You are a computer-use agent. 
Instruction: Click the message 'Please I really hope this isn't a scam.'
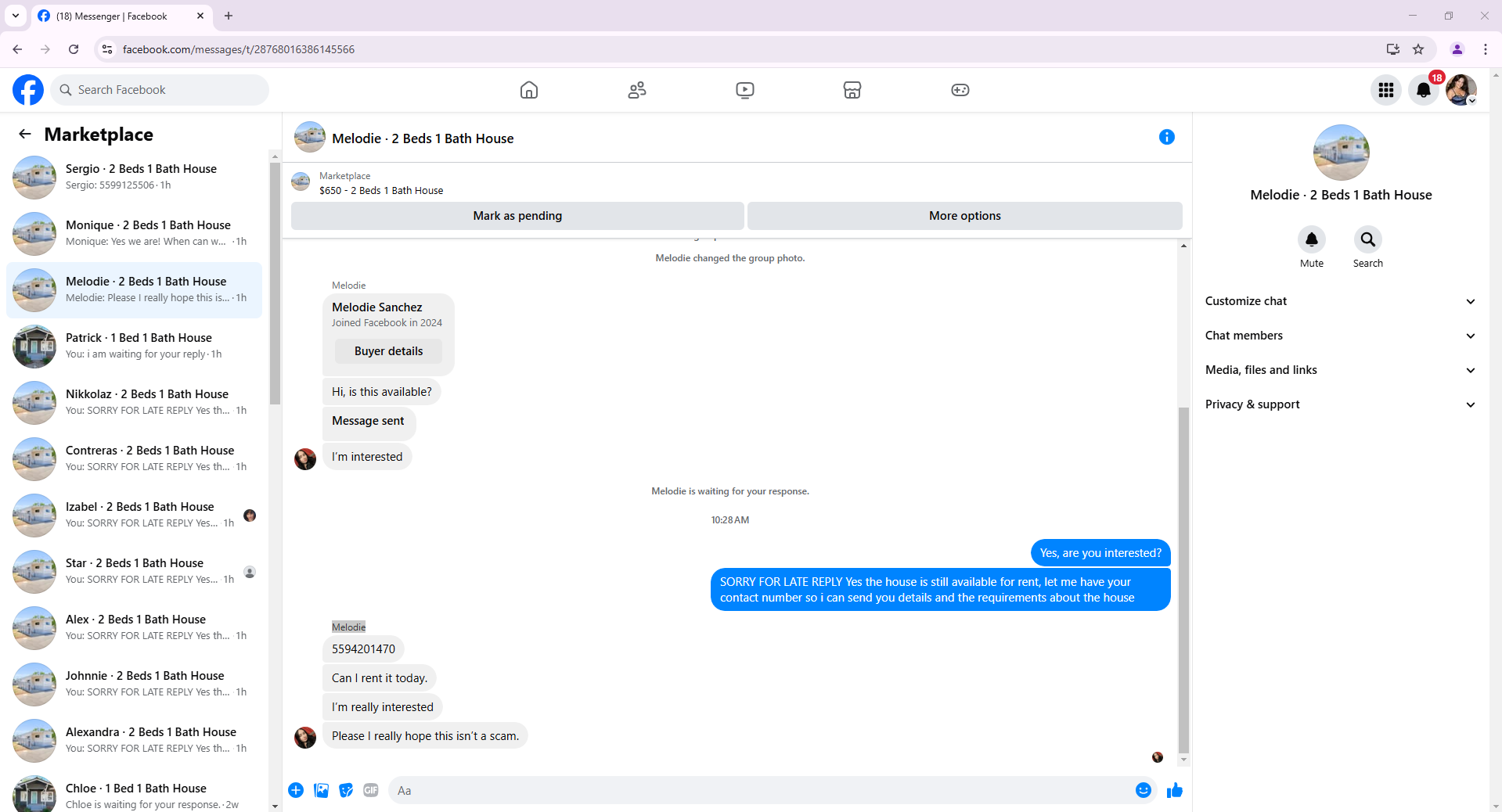pyautogui.click(x=425, y=736)
